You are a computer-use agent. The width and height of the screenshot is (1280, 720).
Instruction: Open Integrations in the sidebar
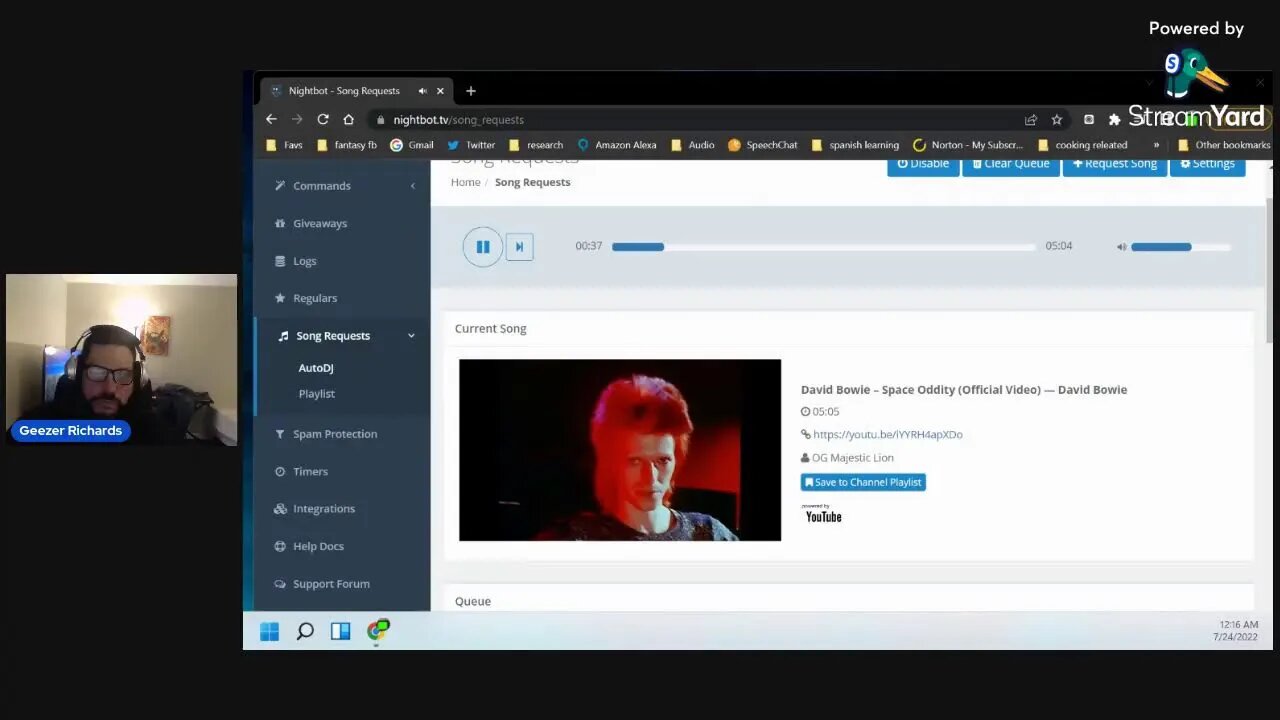(x=324, y=509)
